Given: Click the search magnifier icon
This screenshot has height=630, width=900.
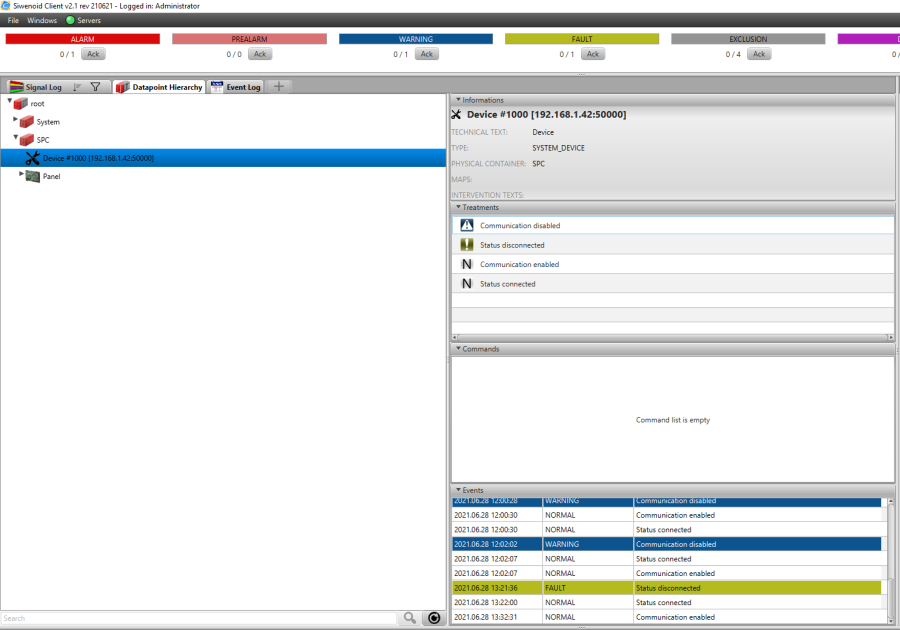Looking at the screenshot, I should tap(409, 619).
